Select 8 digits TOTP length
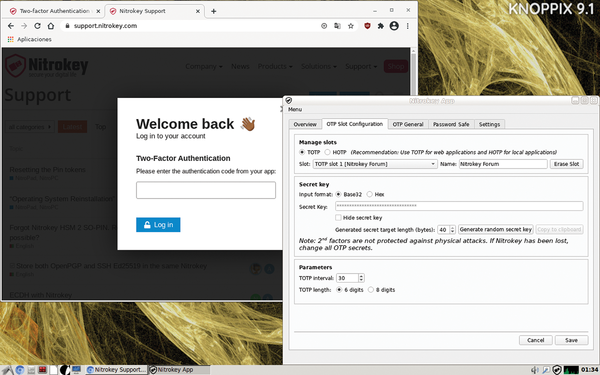The height and width of the screenshot is (375, 600). tap(371, 290)
